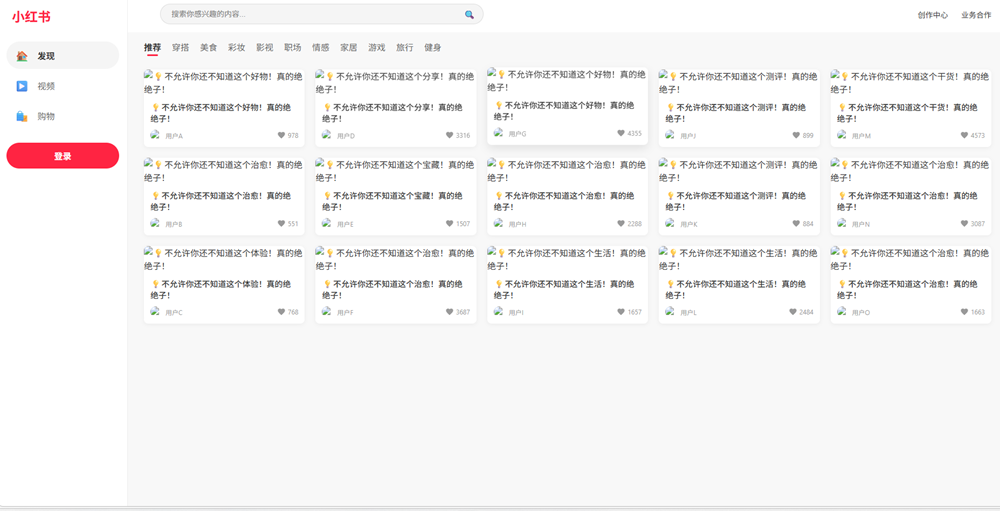Image resolution: width=1000 pixels, height=511 pixels.
Task: Click heart icon on 用户A's post
Action: click(282, 135)
